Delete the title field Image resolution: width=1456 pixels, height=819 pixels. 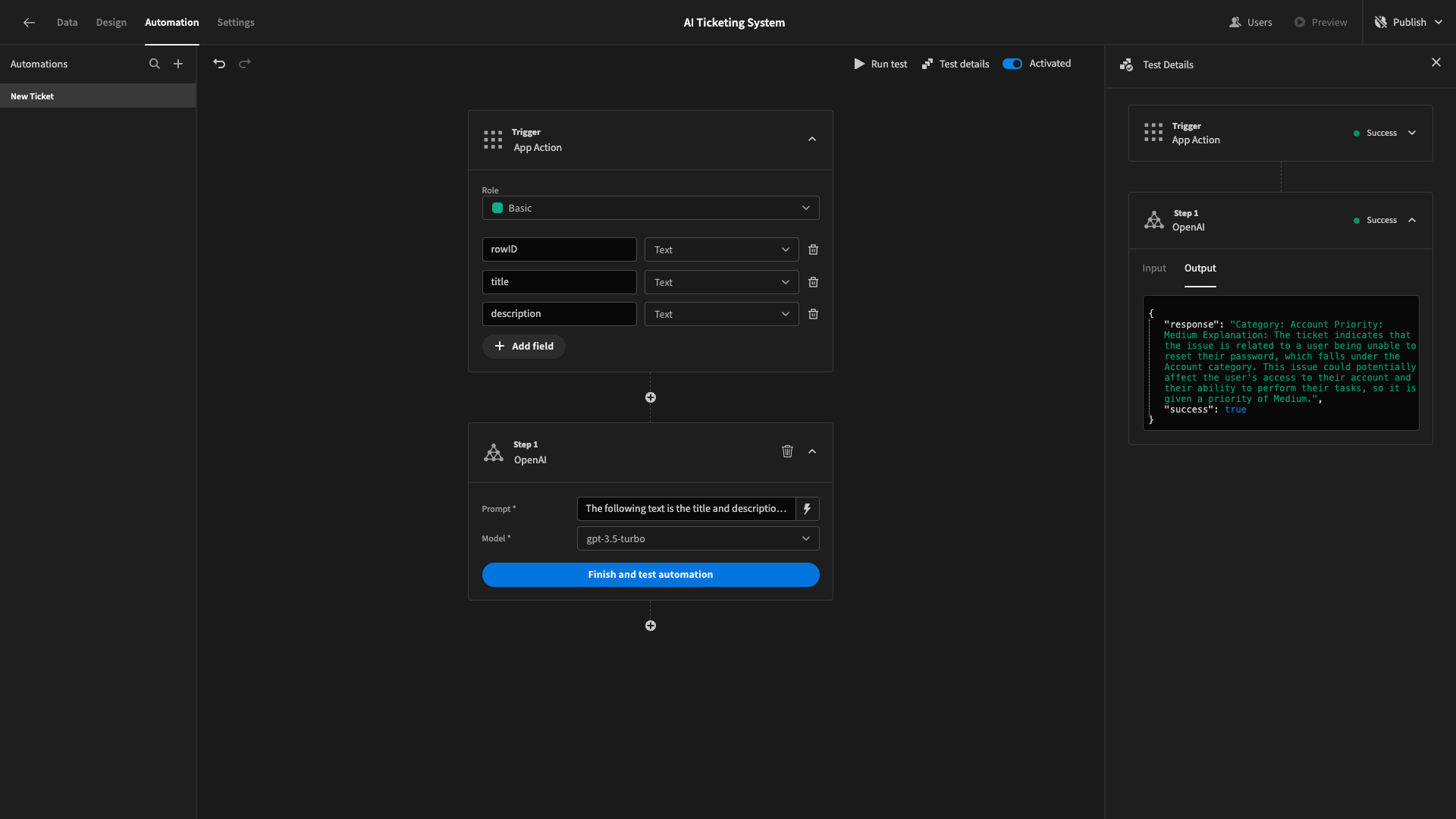(x=813, y=282)
